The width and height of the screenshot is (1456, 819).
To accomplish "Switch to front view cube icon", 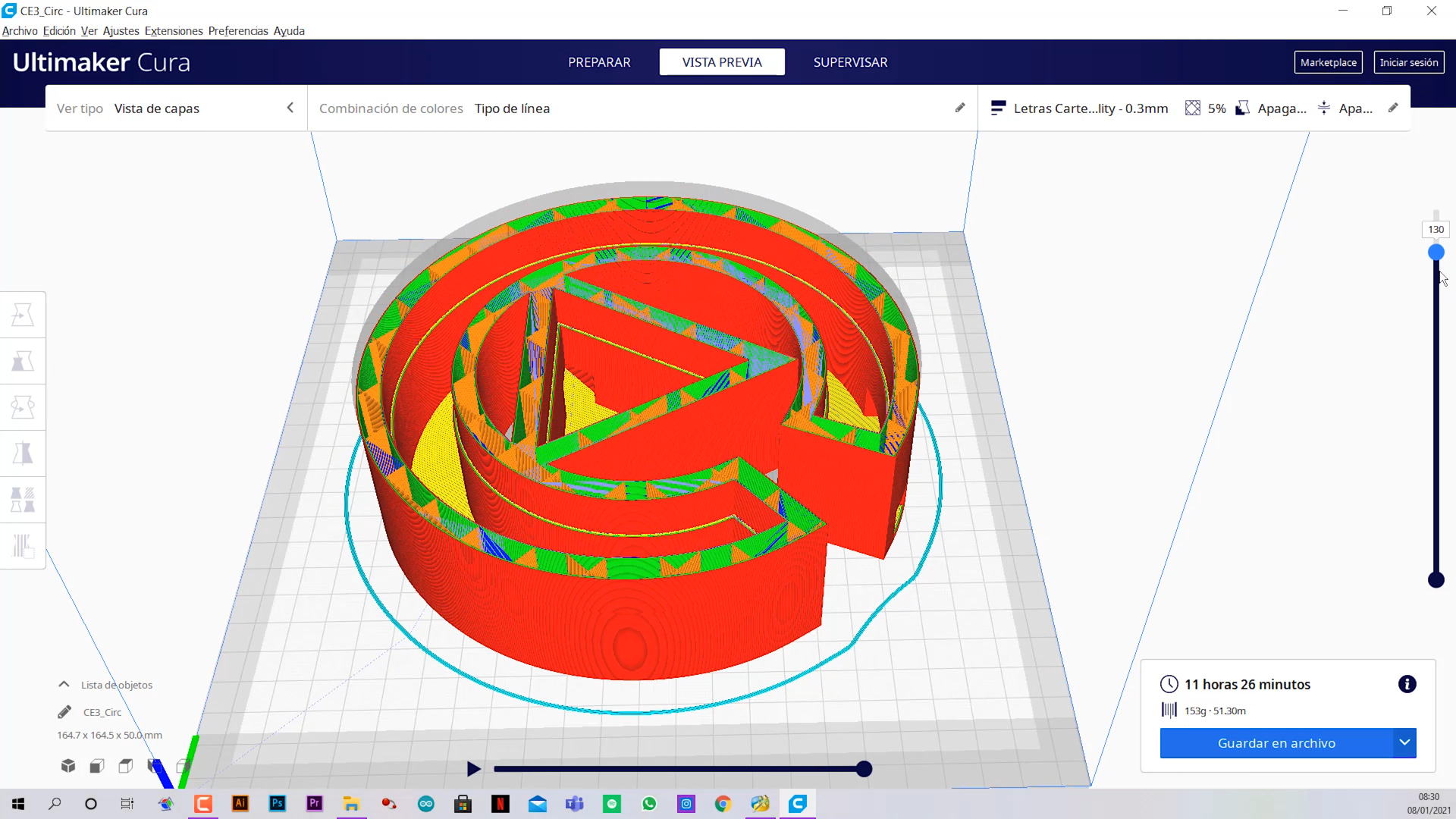I will (x=97, y=766).
